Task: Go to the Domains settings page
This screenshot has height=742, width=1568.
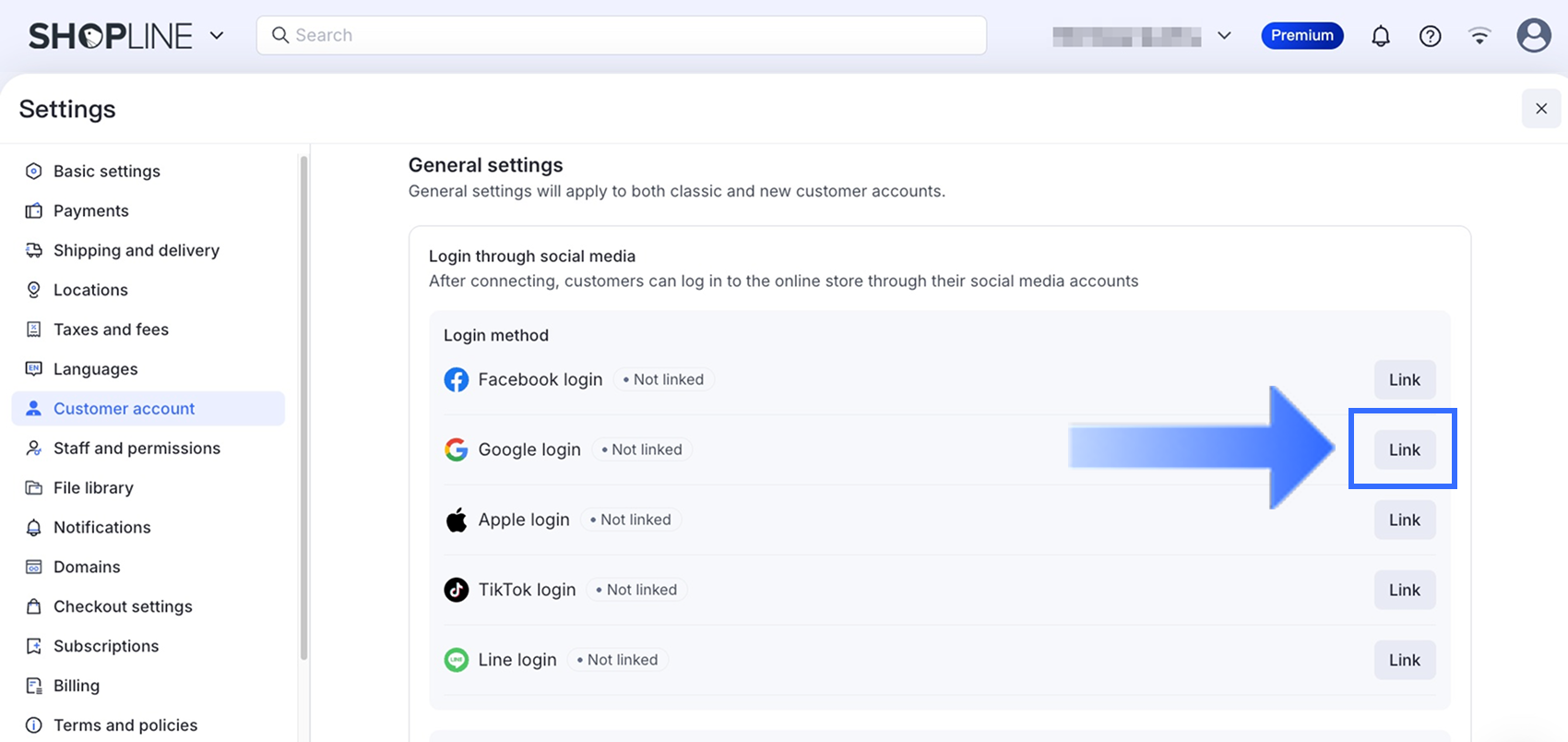Action: [x=87, y=567]
